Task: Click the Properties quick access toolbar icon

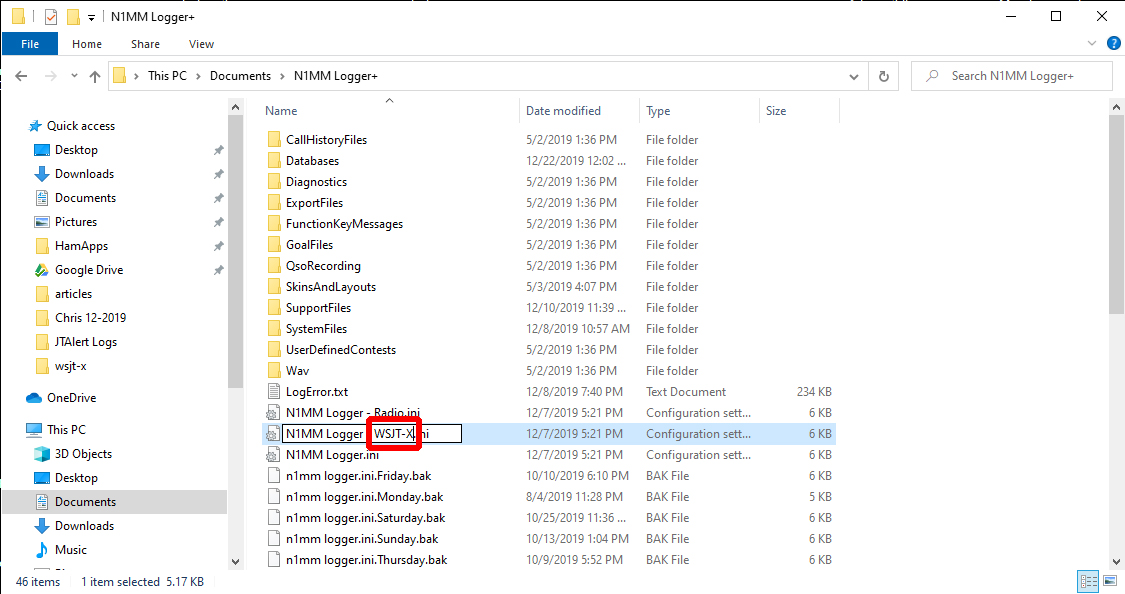Action: tap(50, 16)
